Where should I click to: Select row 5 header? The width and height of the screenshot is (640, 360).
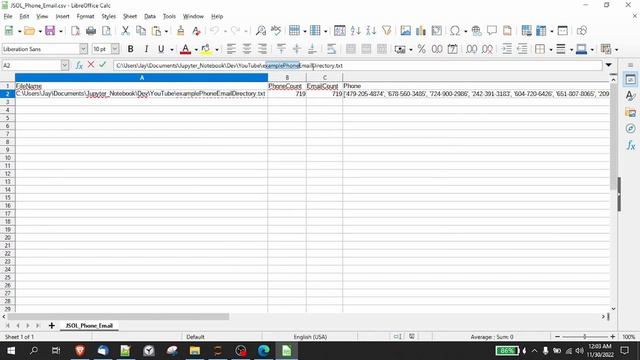(x=7, y=118)
